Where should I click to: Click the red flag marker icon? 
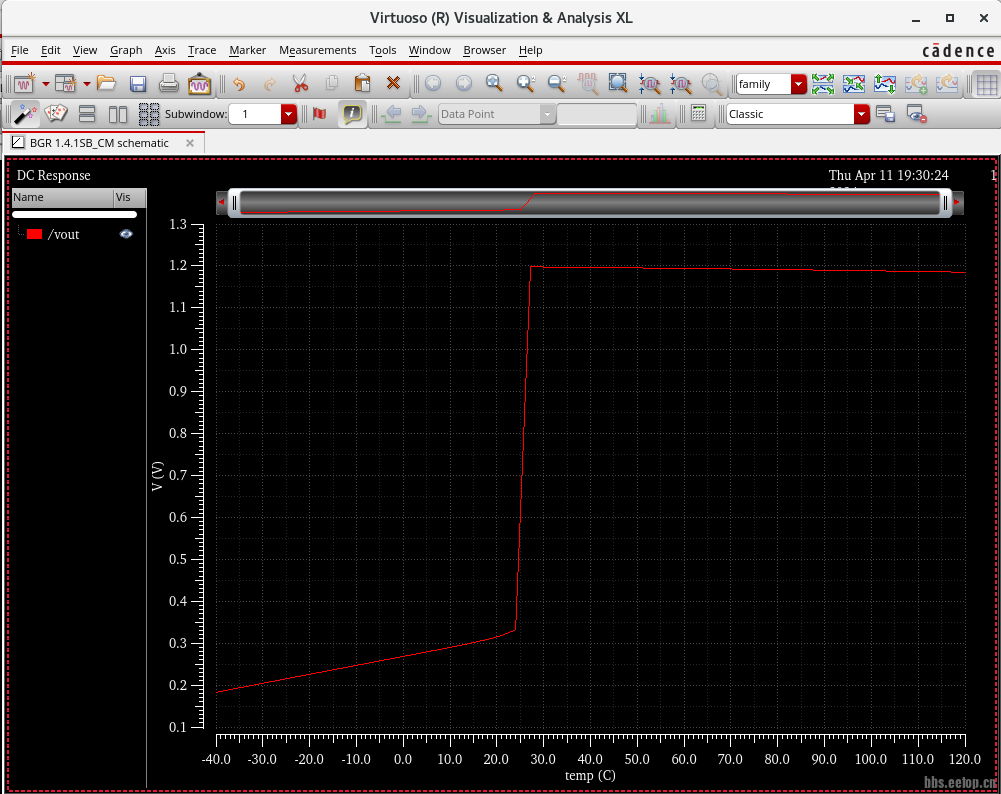tap(320, 114)
